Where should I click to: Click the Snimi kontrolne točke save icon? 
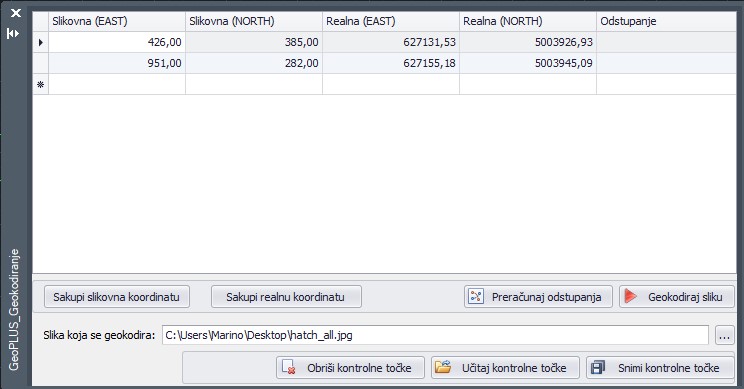pyautogui.click(x=598, y=367)
